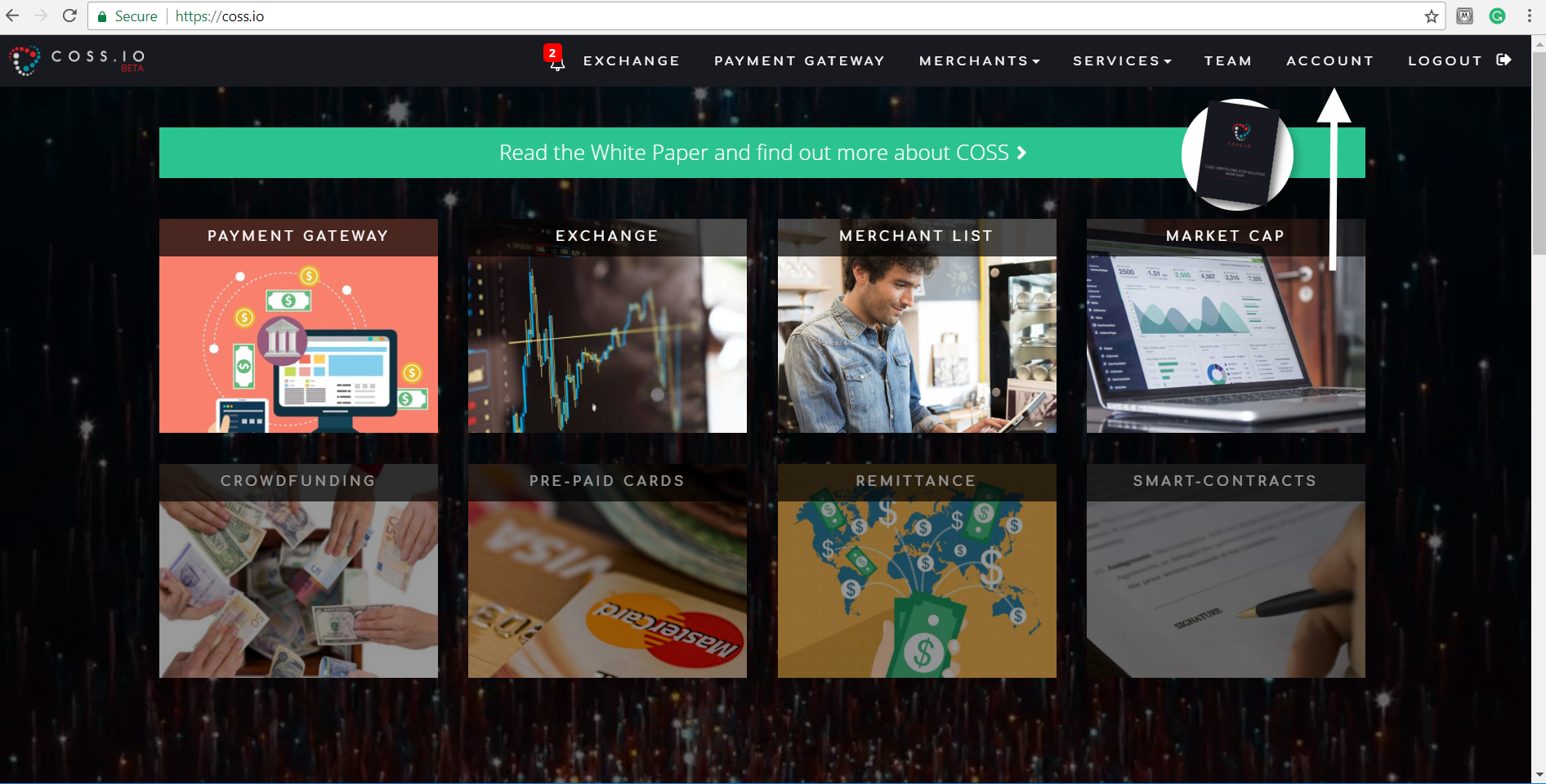Open the notifications bell with badge
Image resolution: width=1546 pixels, height=784 pixels.
pos(555,59)
